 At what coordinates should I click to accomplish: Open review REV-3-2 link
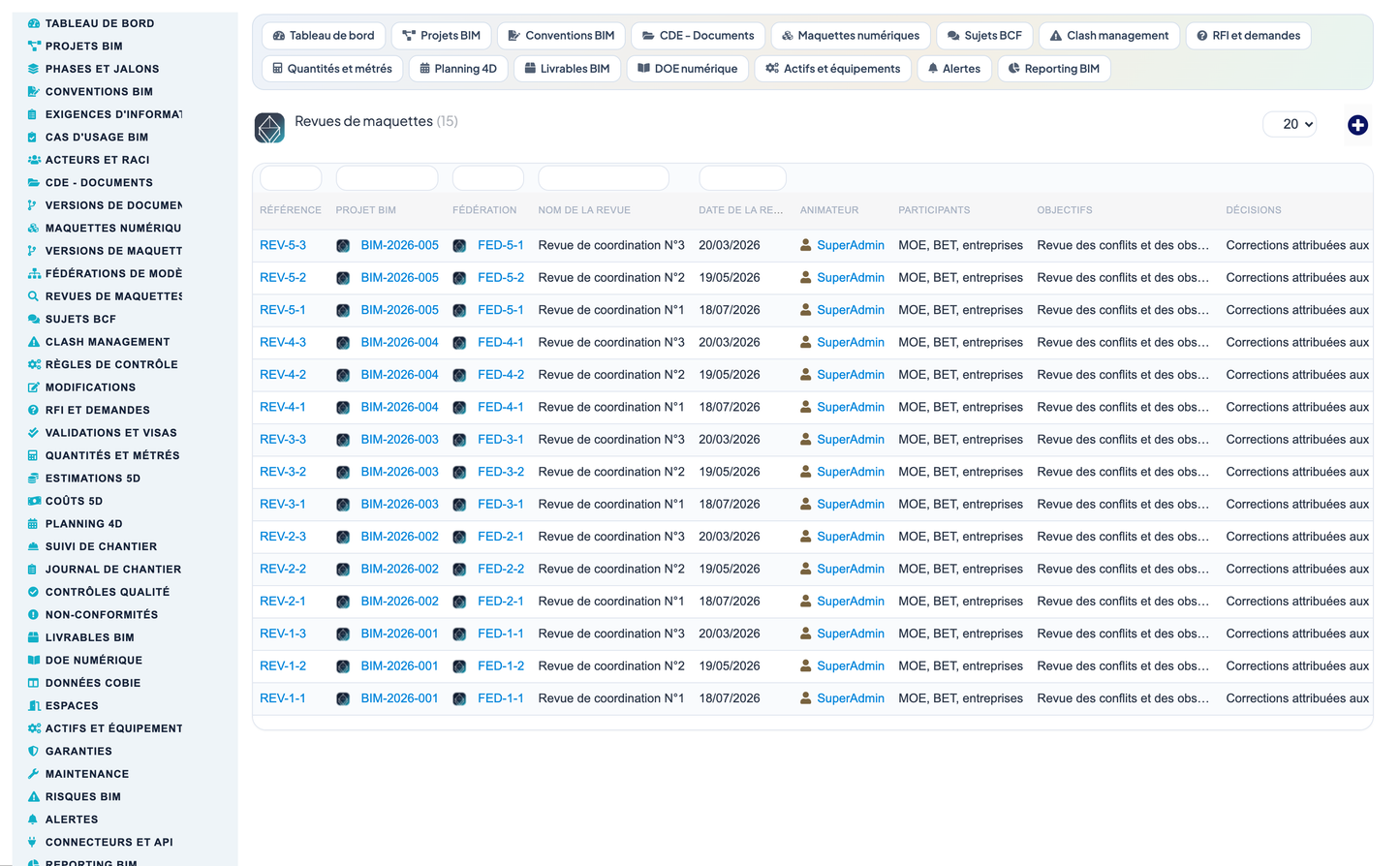[x=283, y=472]
